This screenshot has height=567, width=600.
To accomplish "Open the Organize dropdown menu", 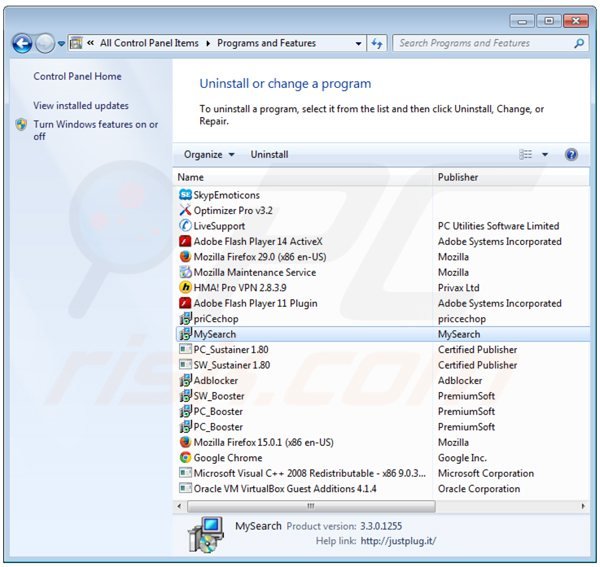I will [x=209, y=155].
